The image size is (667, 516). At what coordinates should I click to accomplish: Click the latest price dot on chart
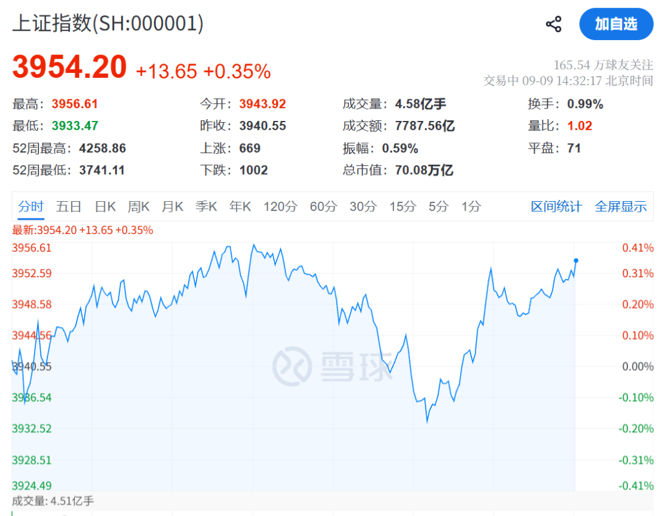click(x=576, y=260)
